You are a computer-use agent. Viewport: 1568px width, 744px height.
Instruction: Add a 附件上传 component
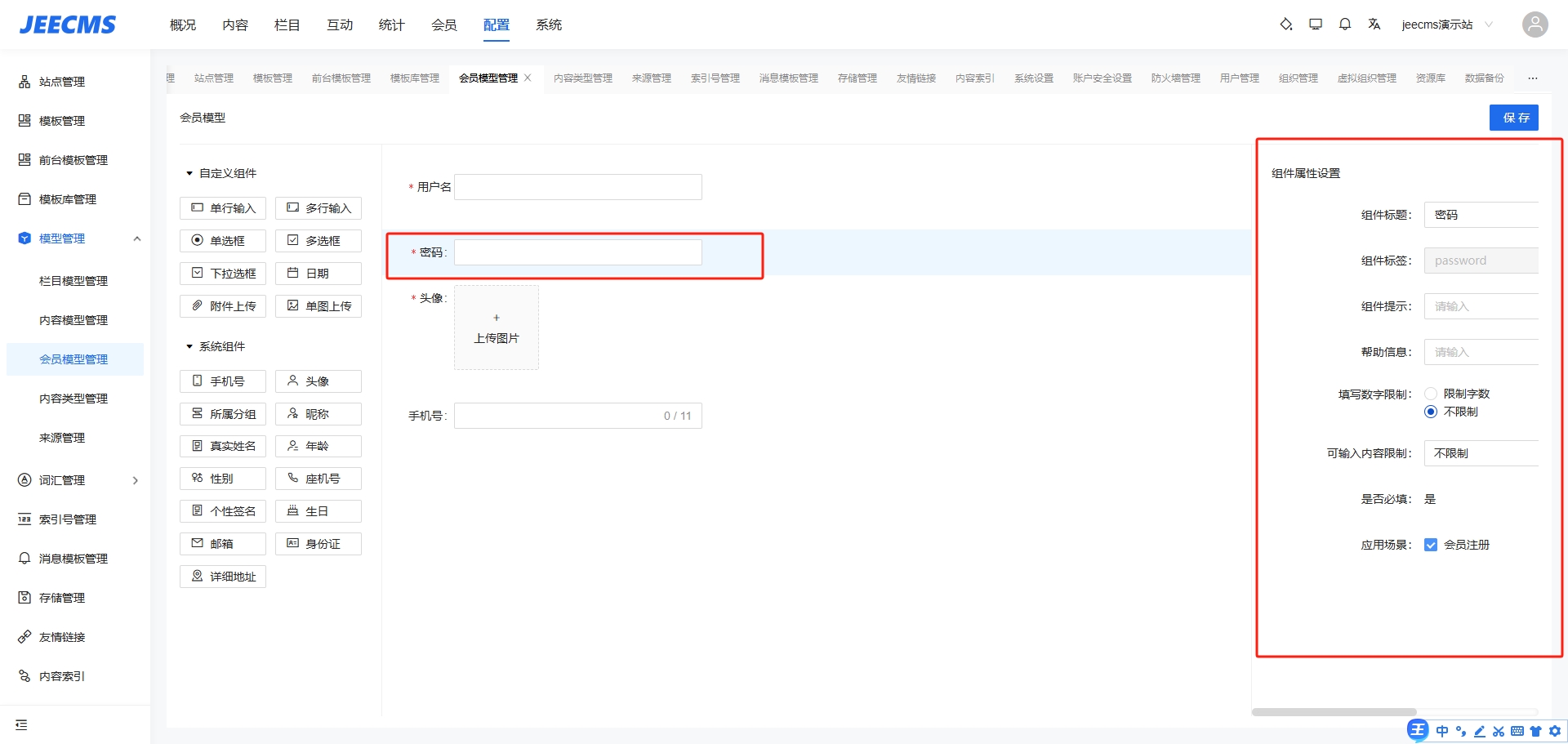[x=223, y=306]
